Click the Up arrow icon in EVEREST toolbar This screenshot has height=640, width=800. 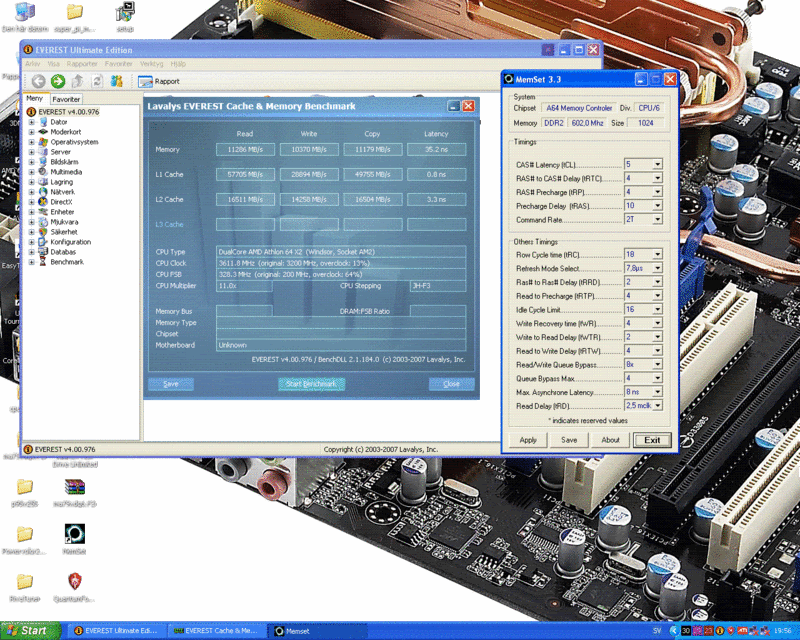(x=78, y=81)
